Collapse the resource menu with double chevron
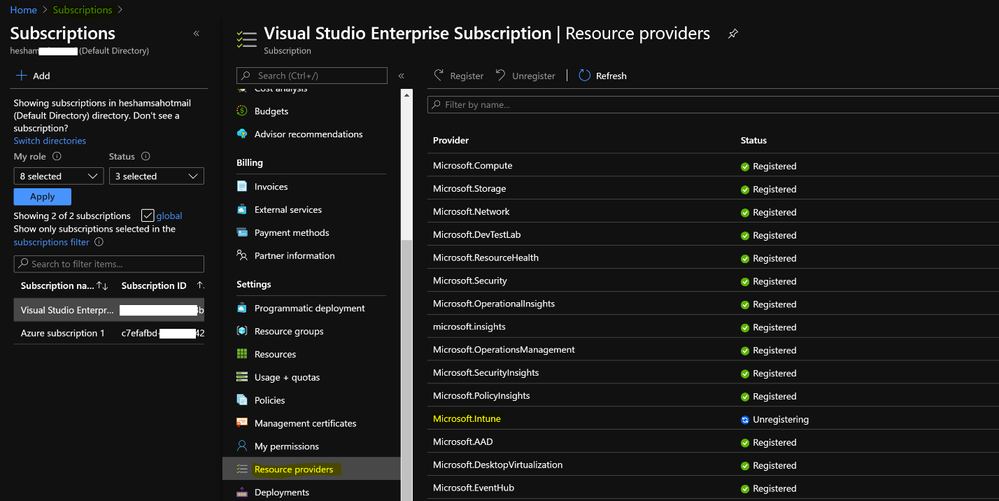This screenshot has width=999, height=501. pyautogui.click(x=401, y=76)
